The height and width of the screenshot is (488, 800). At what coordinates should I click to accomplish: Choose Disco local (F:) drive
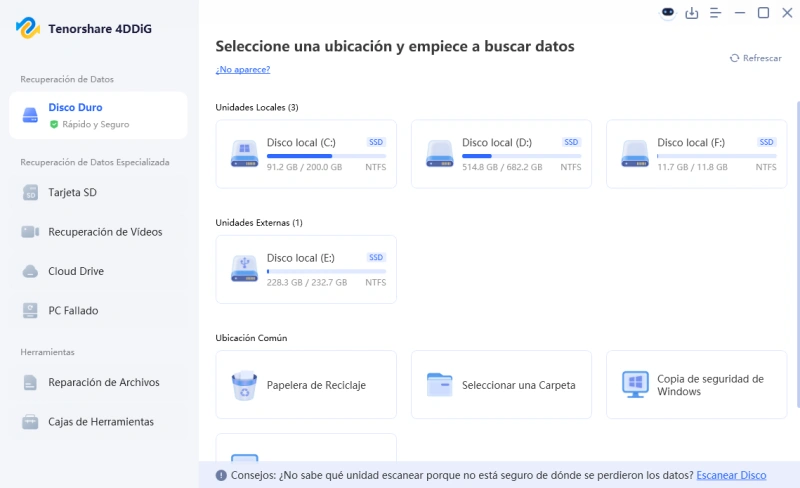[x=696, y=154]
